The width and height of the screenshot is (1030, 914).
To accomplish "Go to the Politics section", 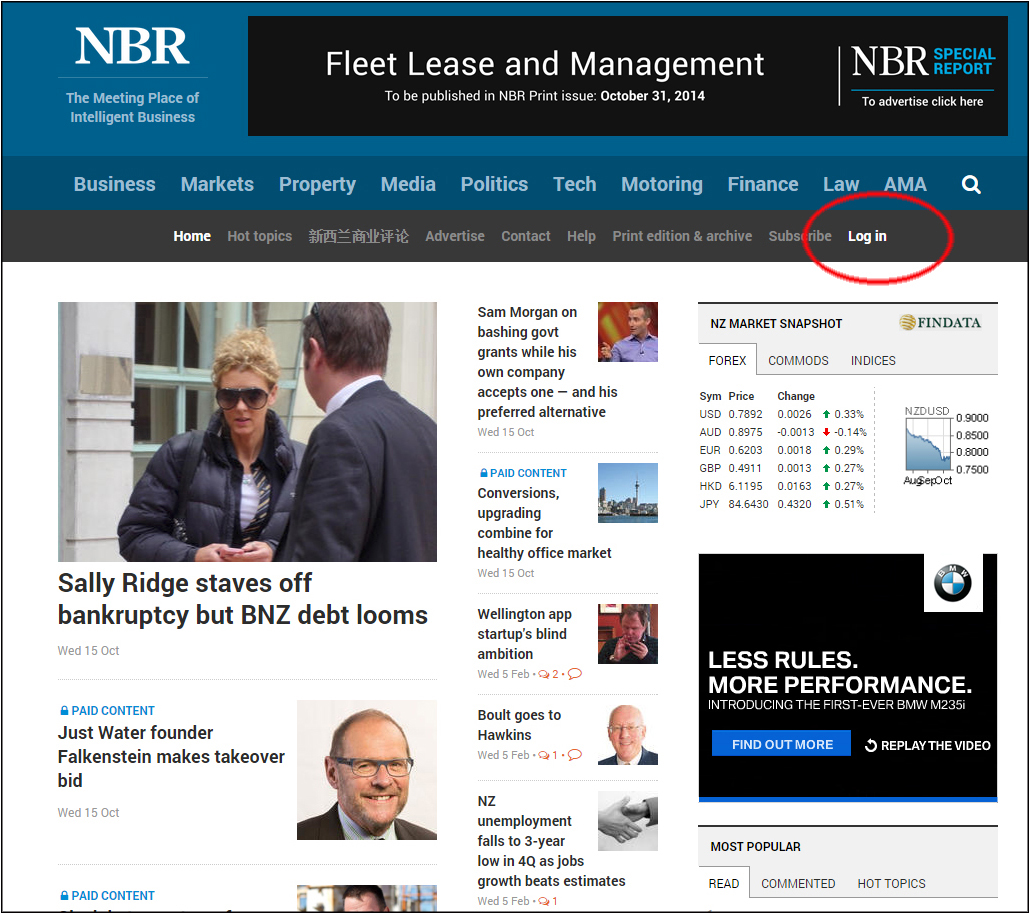I will [494, 185].
